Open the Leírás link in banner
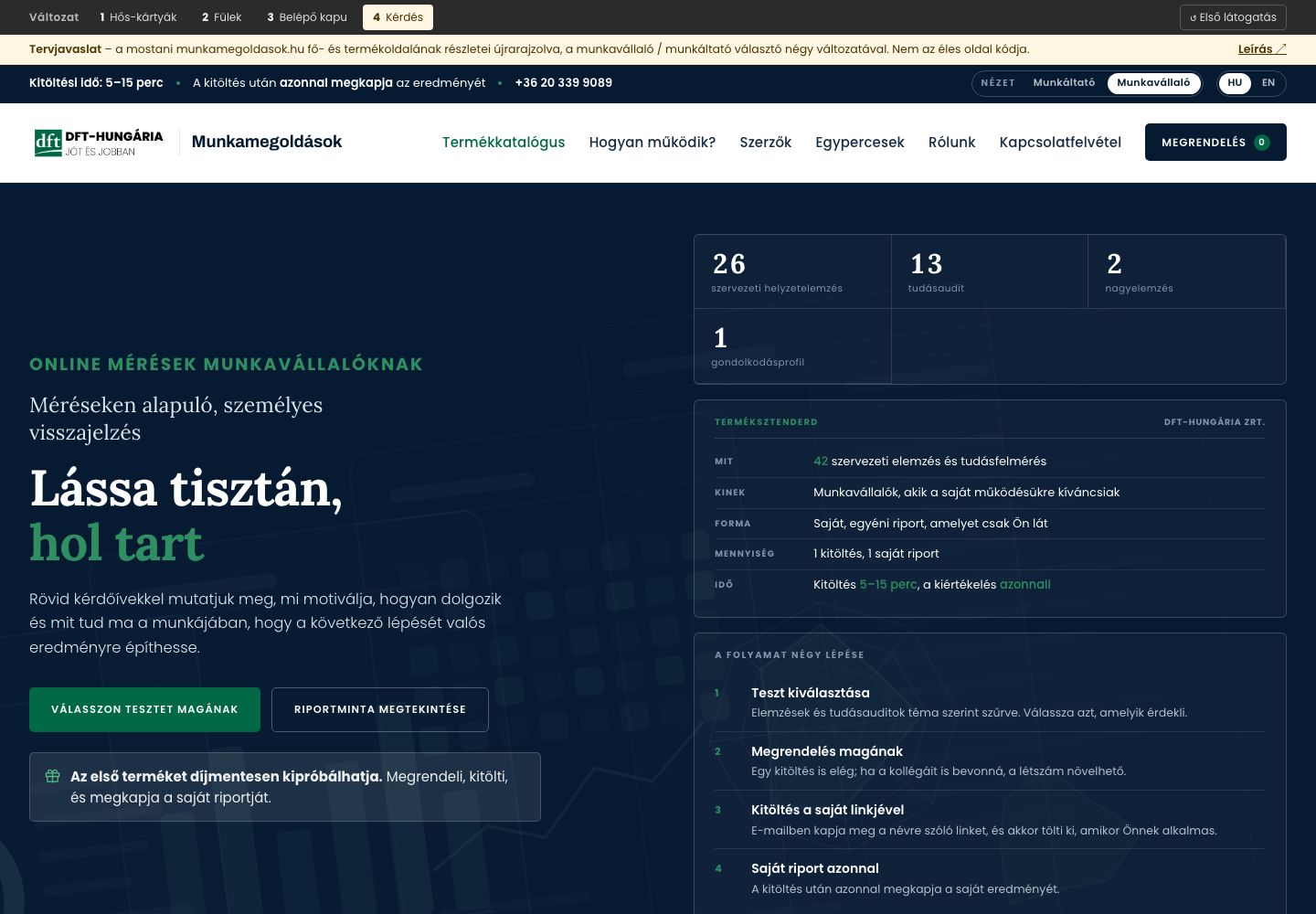Screen dimensions: 1316x914 (x=1262, y=49)
